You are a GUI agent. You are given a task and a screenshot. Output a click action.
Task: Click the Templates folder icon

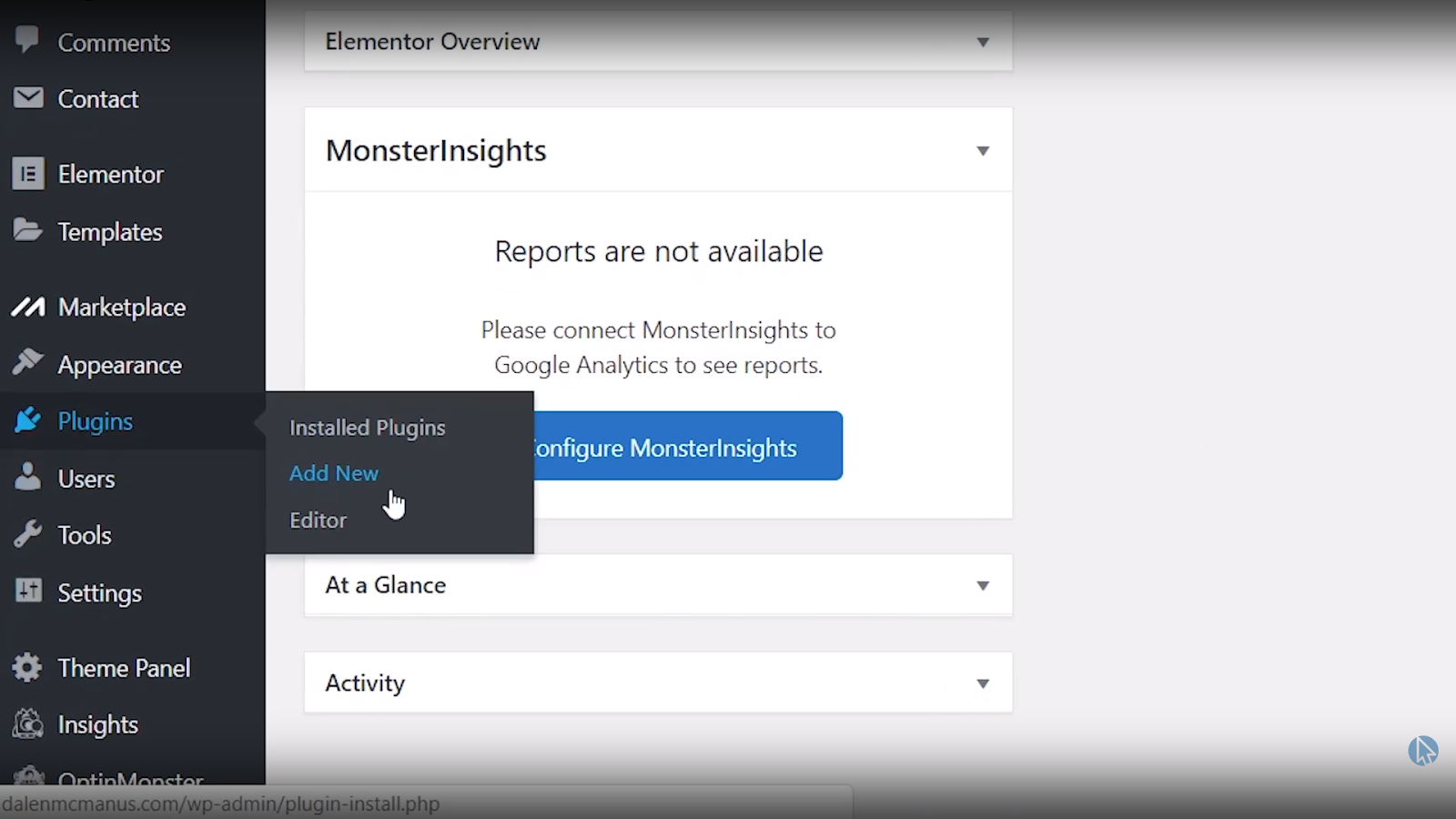tap(28, 230)
